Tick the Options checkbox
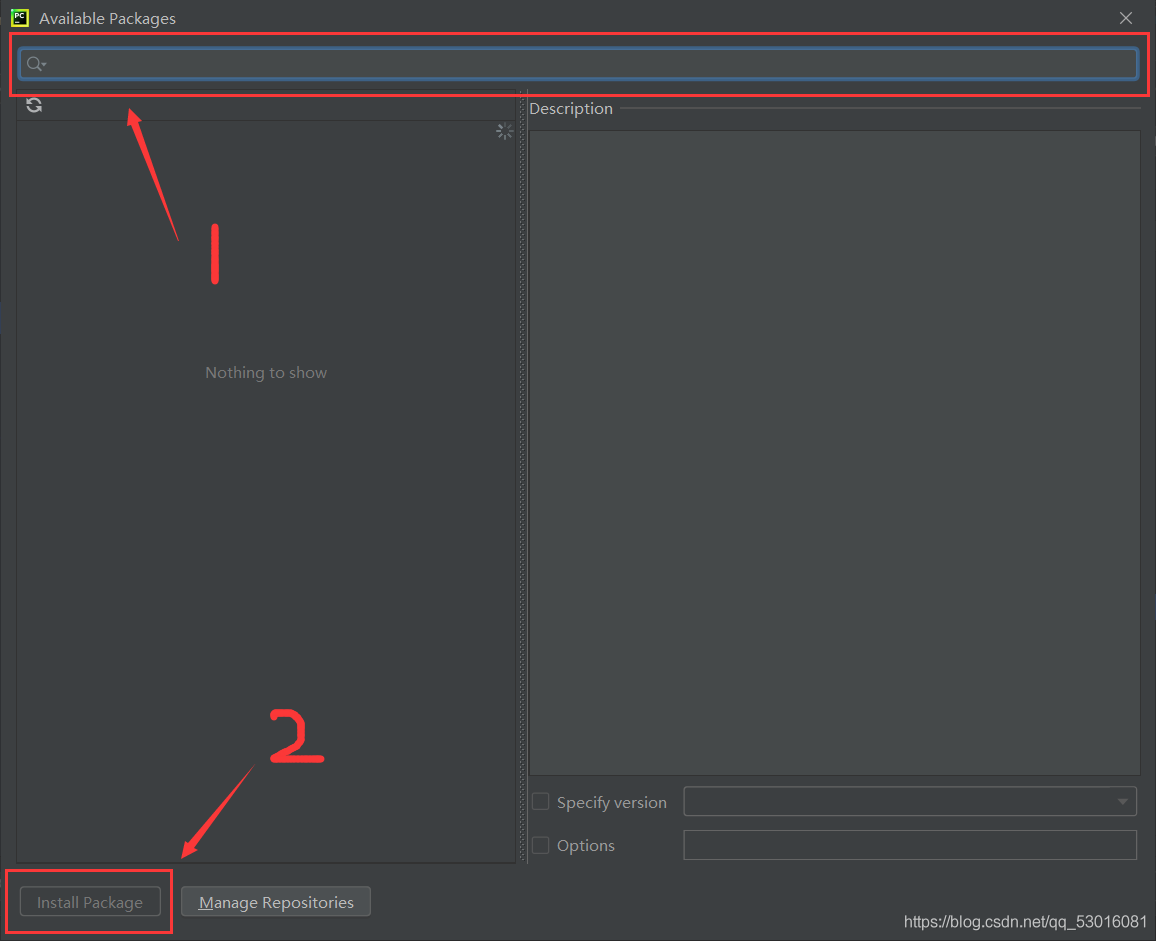Viewport: 1156px width, 941px height. point(541,845)
